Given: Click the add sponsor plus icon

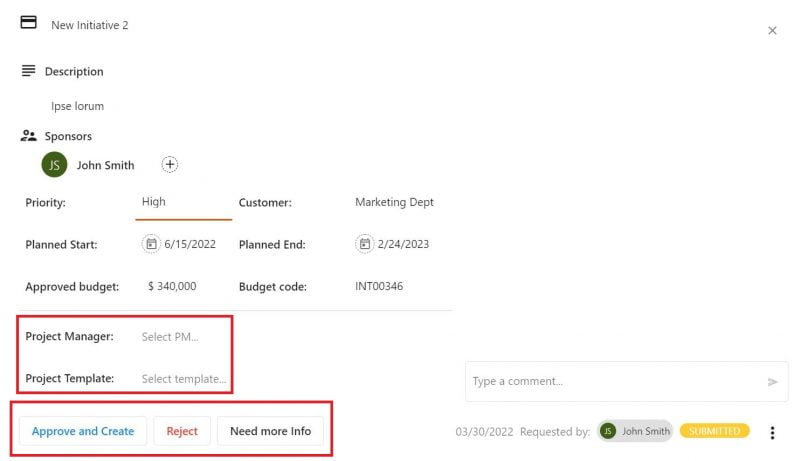Looking at the screenshot, I should pyautogui.click(x=170, y=165).
